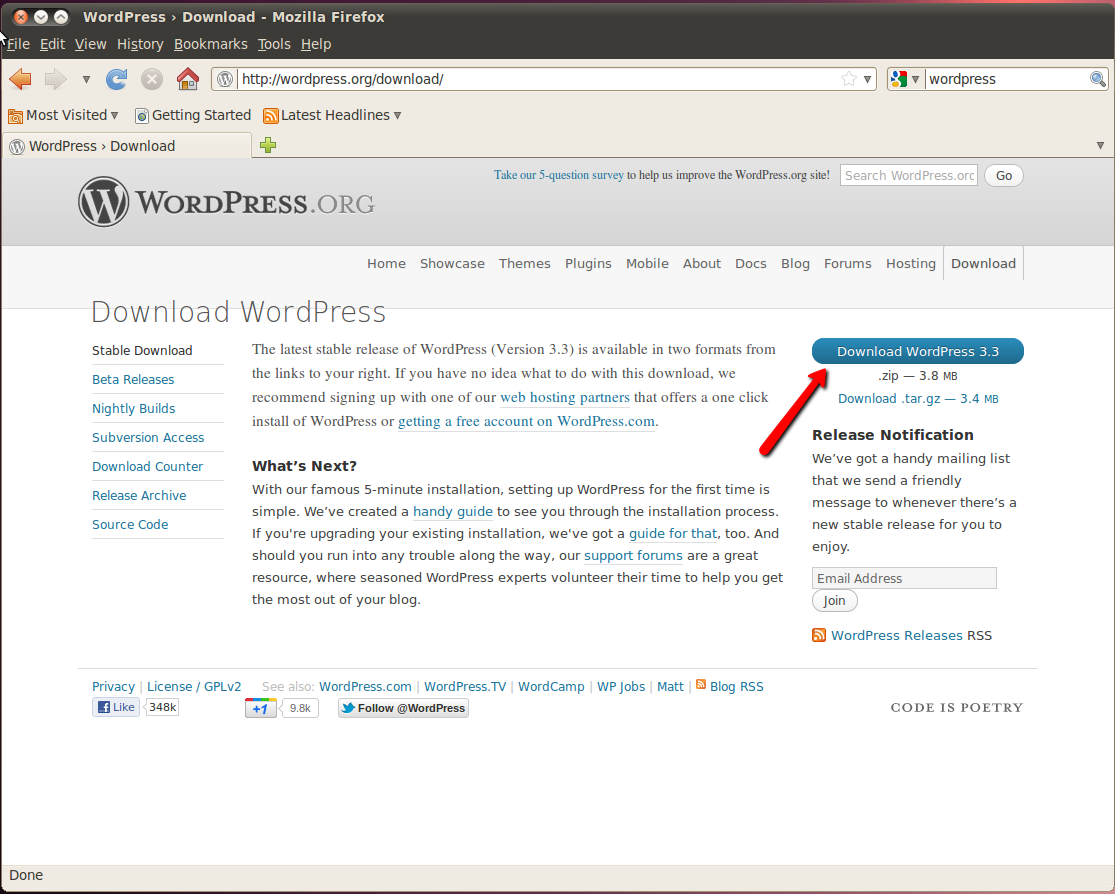Open the File menu
The height and width of the screenshot is (894, 1115).
18,44
